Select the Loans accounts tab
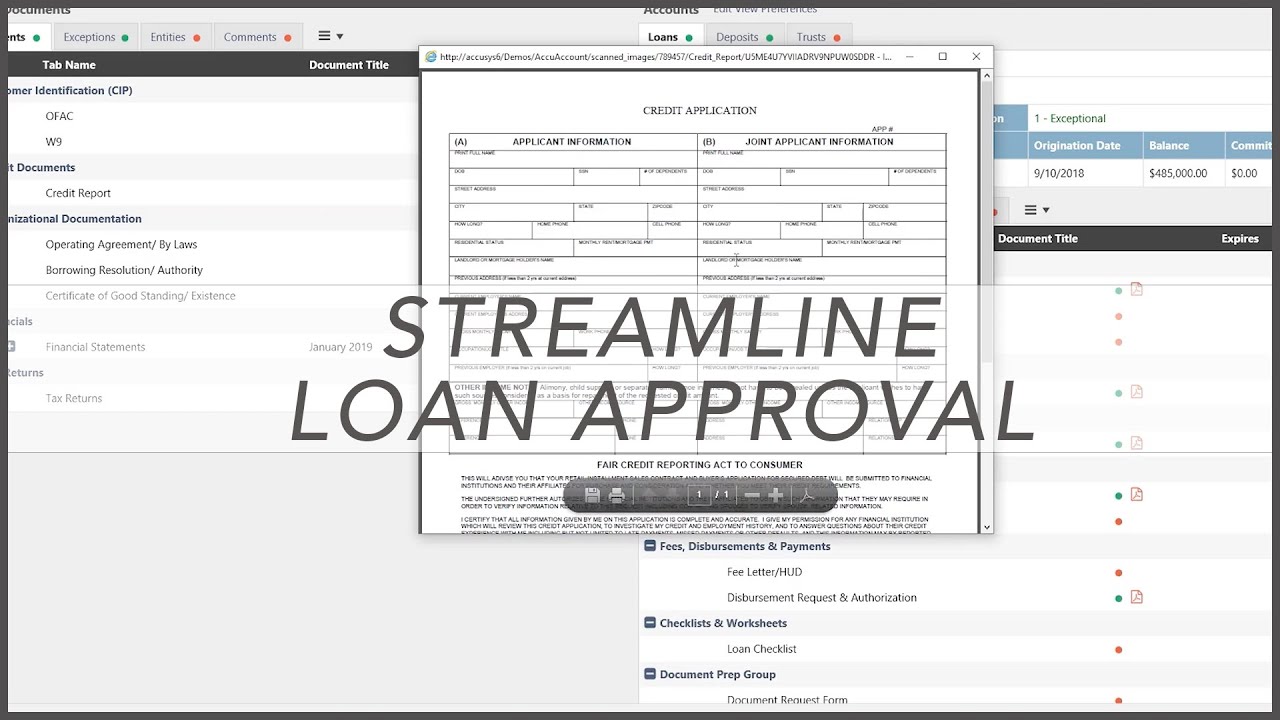 point(669,37)
